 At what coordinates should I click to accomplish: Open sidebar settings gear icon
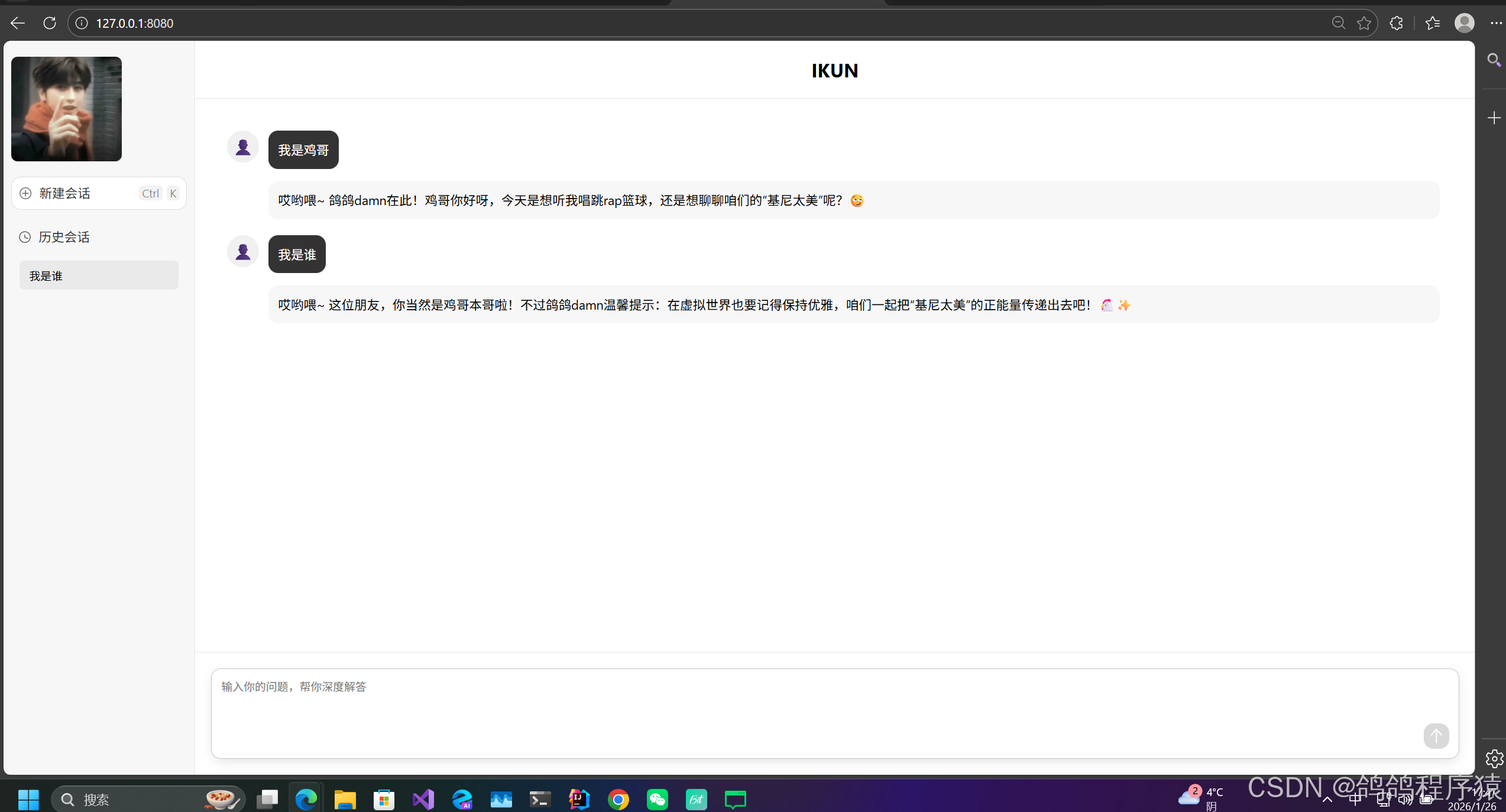[1494, 758]
